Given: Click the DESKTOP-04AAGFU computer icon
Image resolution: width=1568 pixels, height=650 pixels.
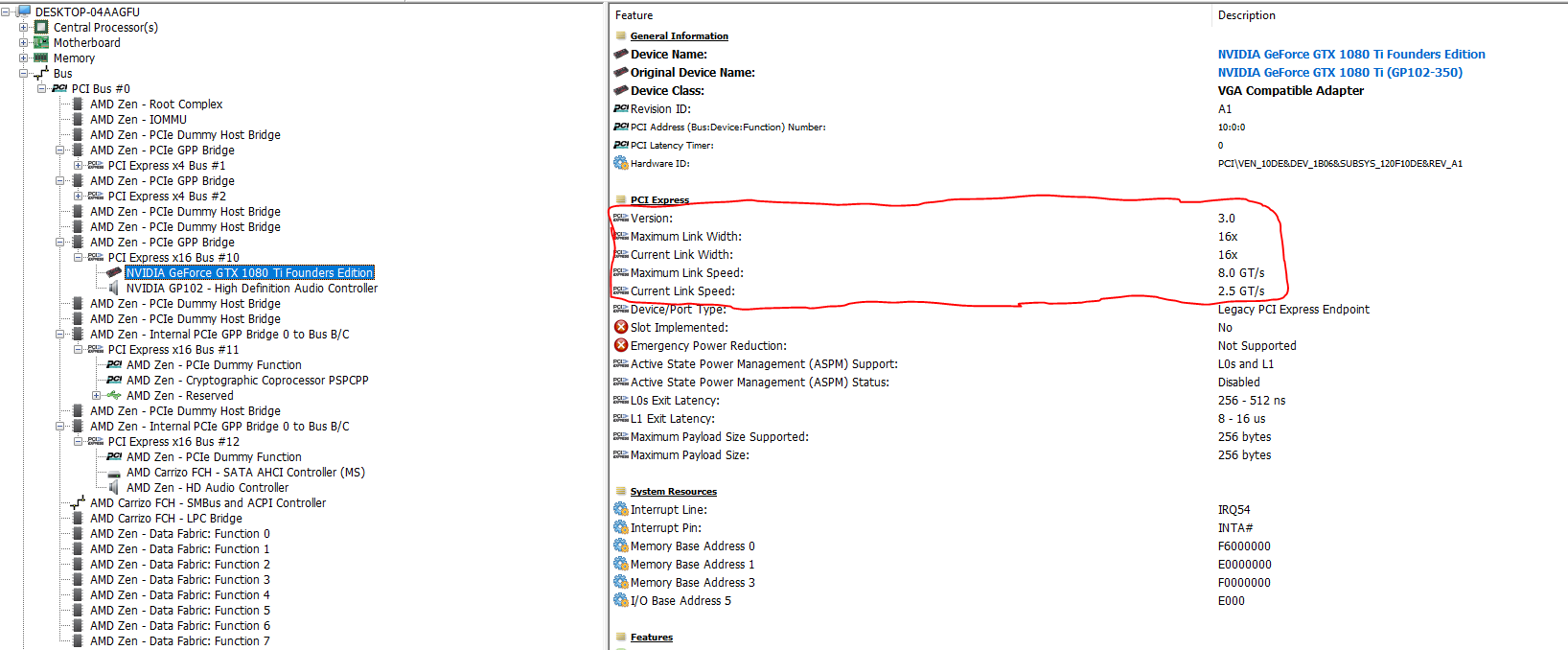Looking at the screenshot, I should pos(23,12).
